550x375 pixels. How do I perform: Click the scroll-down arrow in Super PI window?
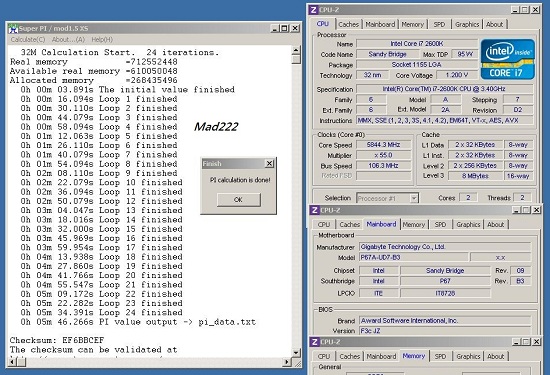coord(296,353)
